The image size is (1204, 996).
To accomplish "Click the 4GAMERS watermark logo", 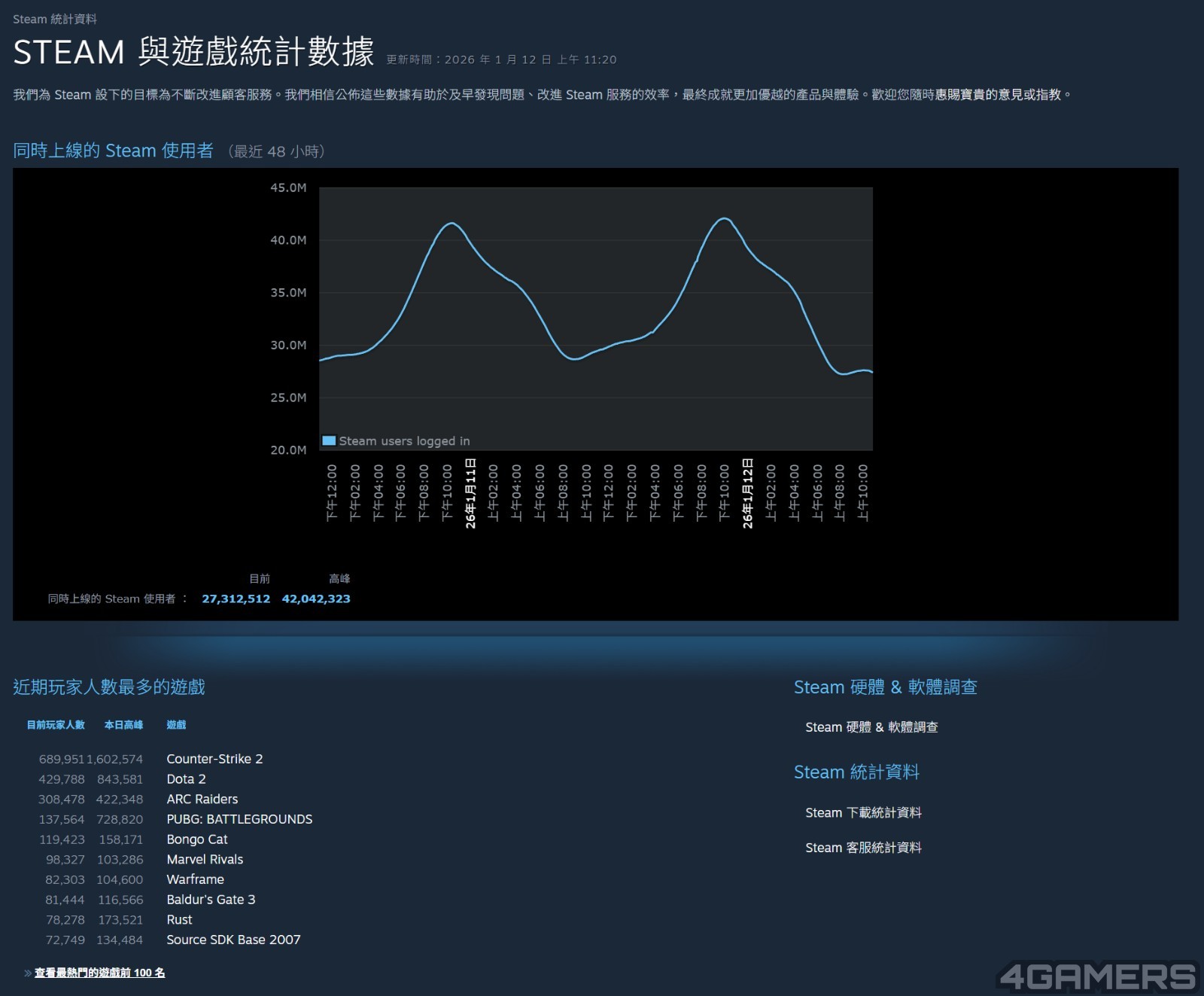I will pyautogui.click(x=1097, y=977).
